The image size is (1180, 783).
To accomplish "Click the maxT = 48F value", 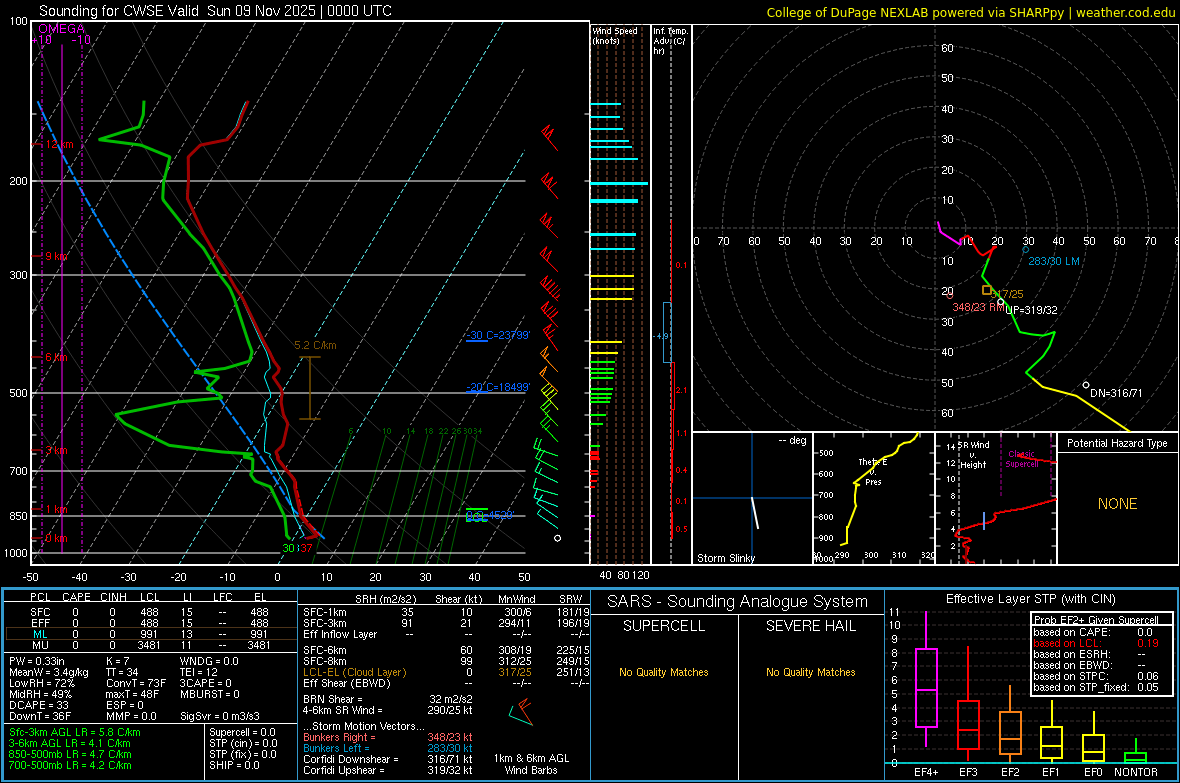I will 132,694.
